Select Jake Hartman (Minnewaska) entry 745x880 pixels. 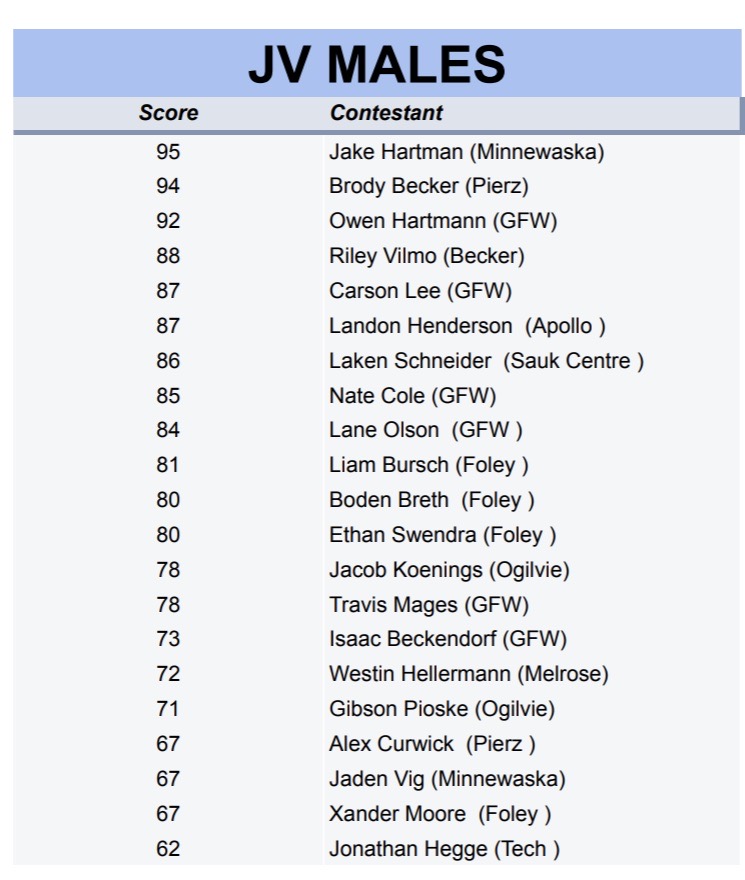tap(466, 152)
